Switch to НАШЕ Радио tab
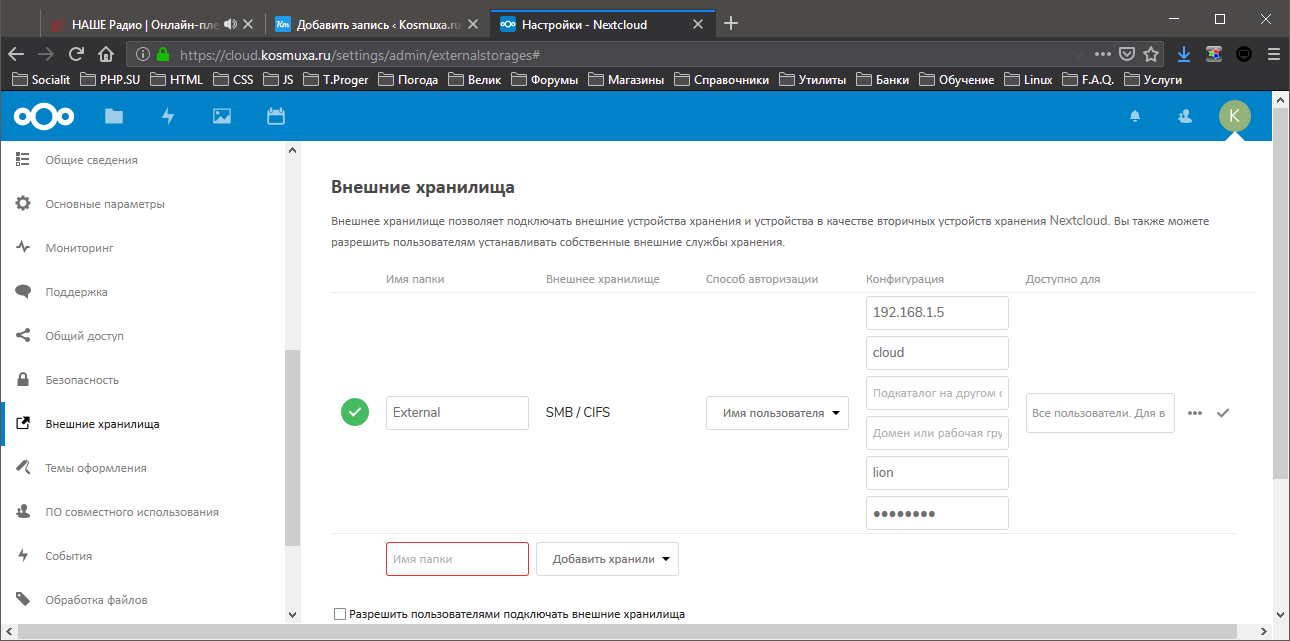1290x641 pixels. 153,23
